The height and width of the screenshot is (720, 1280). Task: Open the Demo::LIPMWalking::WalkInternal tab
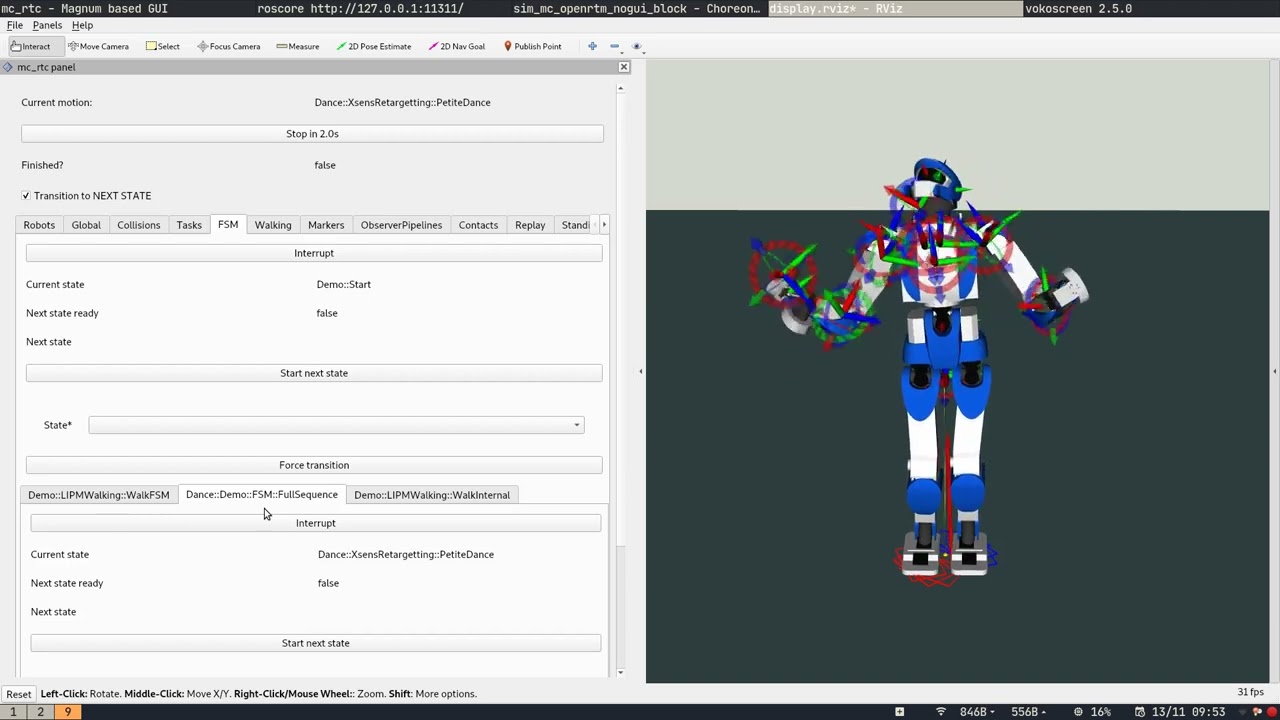[x=432, y=495]
